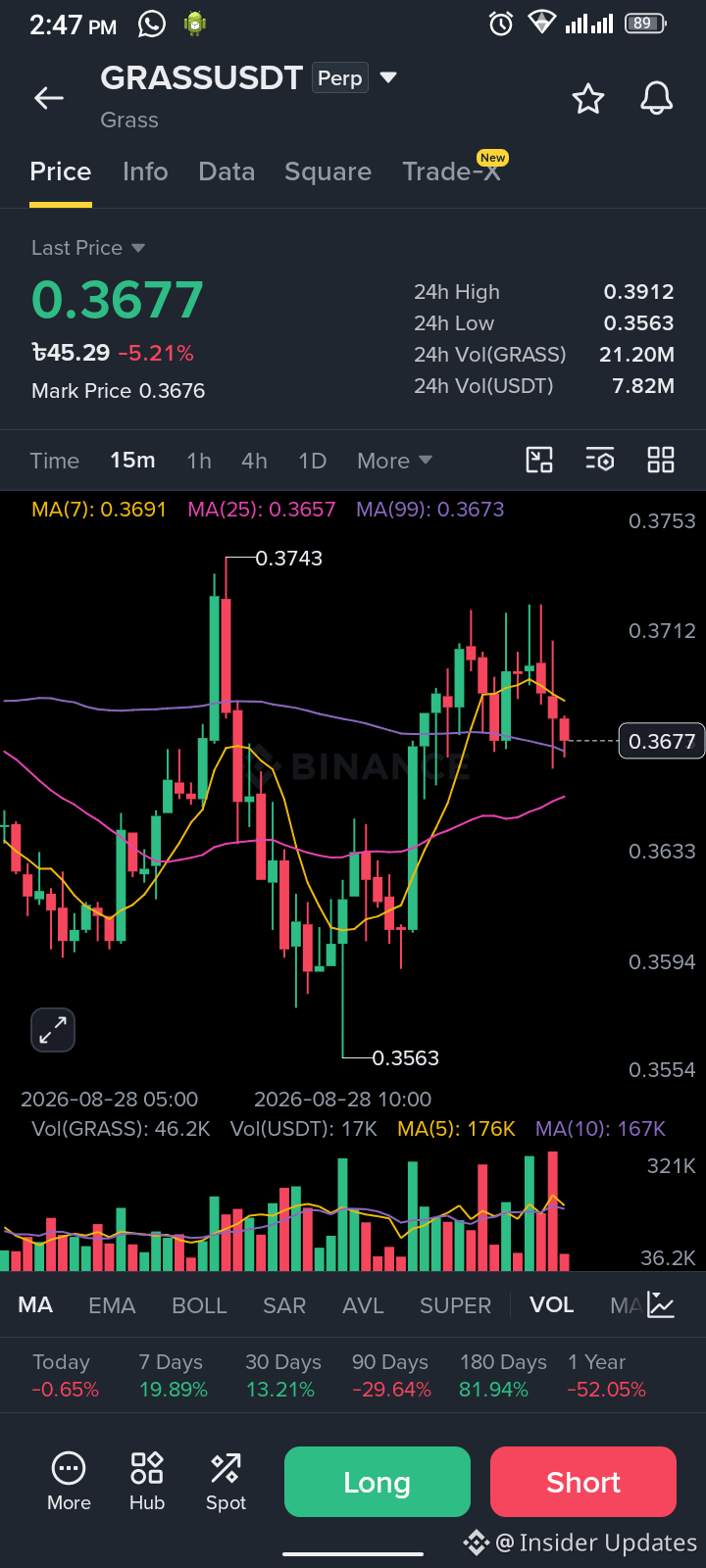Tap the battery status indicator
Screen dimensions: 706x1568
(x=645, y=24)
